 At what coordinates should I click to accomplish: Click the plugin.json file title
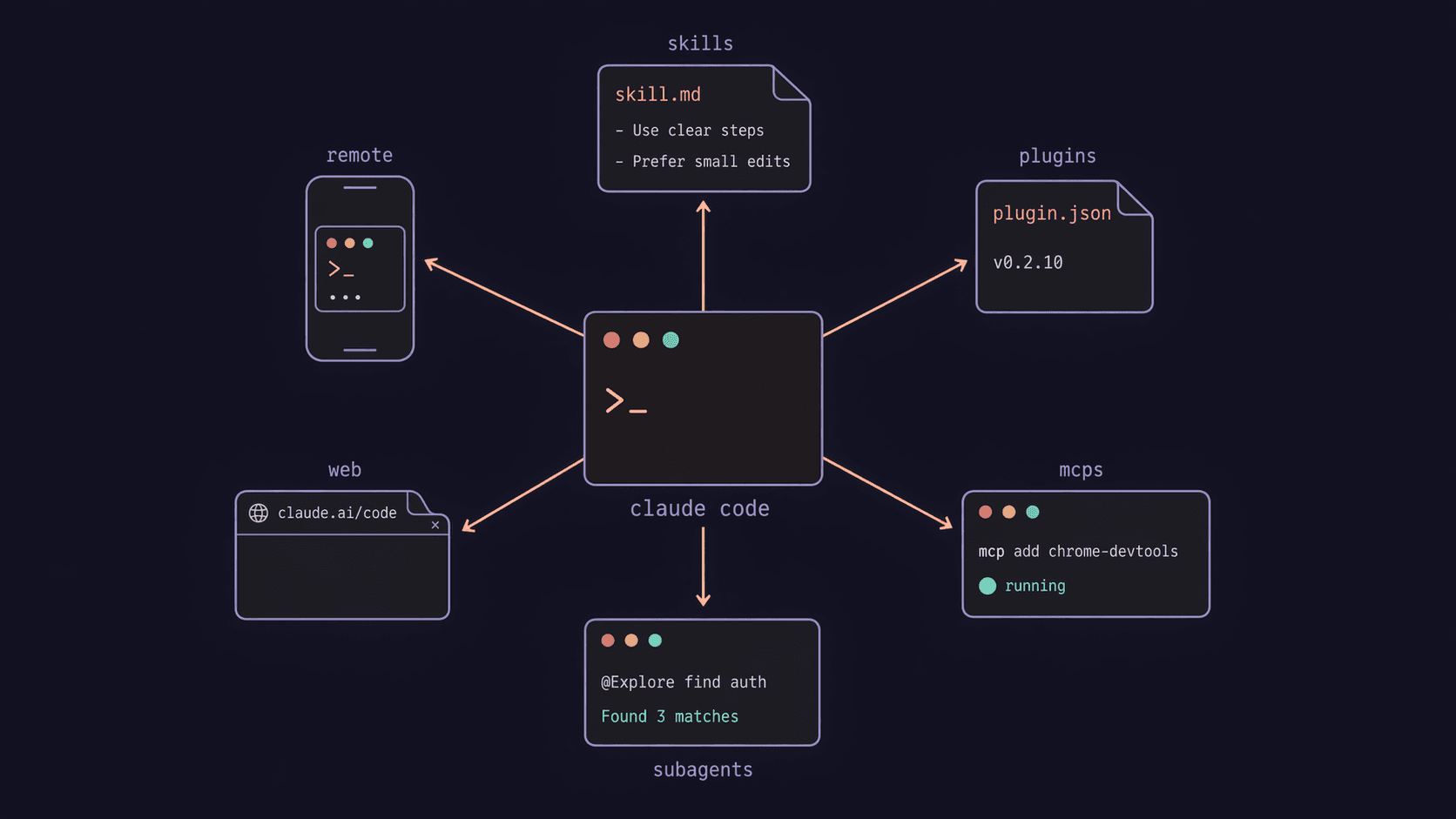tap(1052, 213)
